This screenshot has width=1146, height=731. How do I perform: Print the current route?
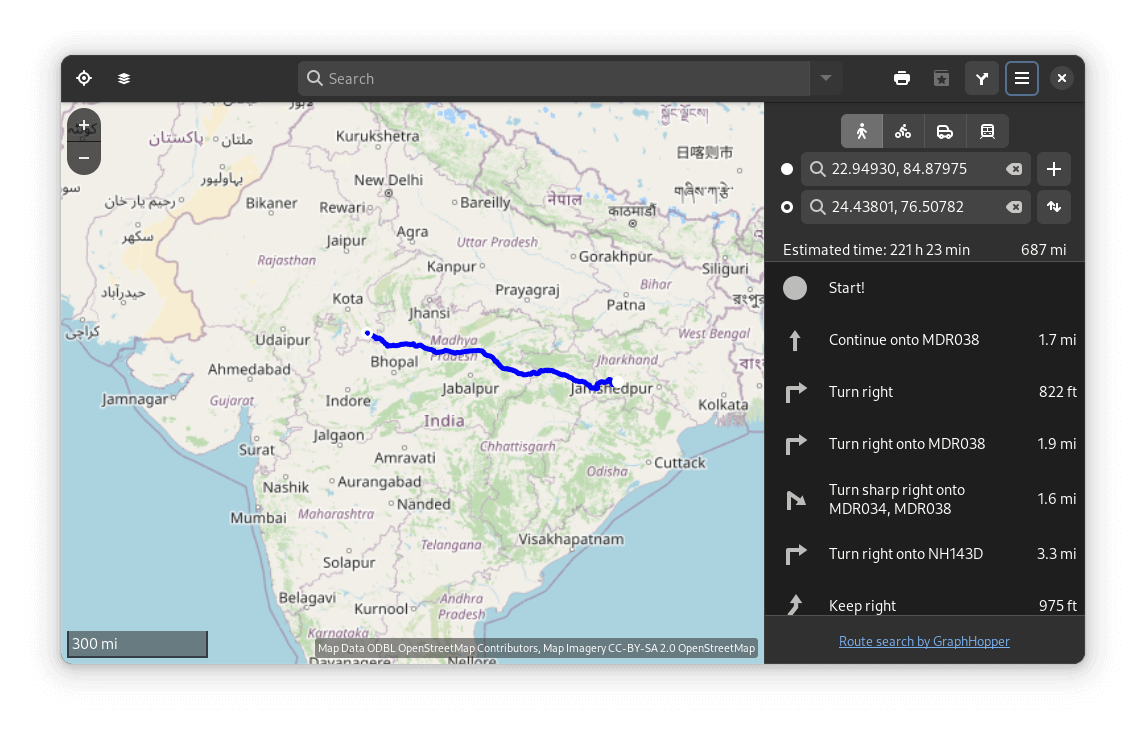[x=901, y=77]
